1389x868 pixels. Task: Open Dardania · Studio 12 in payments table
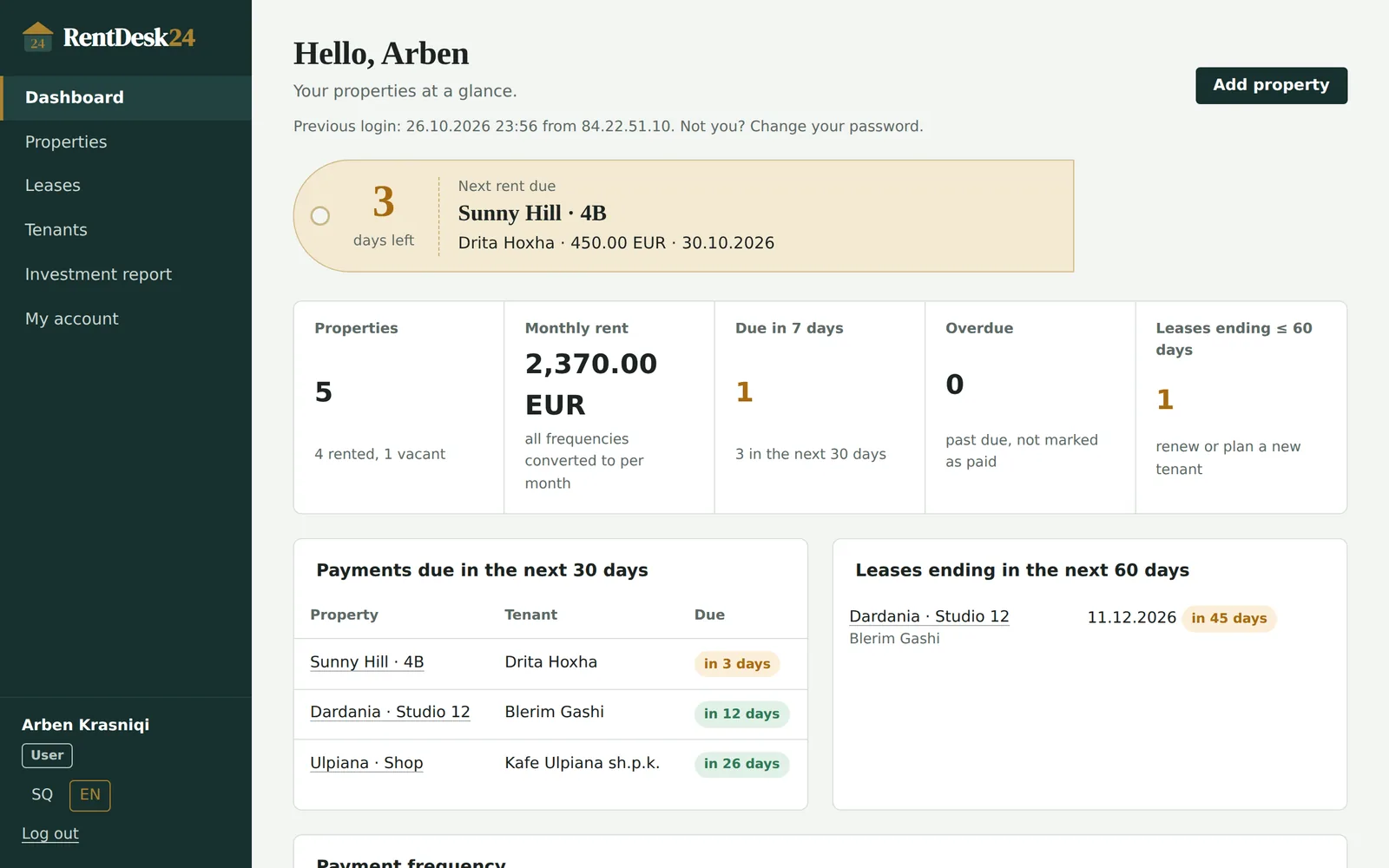[x=390, y=712]
